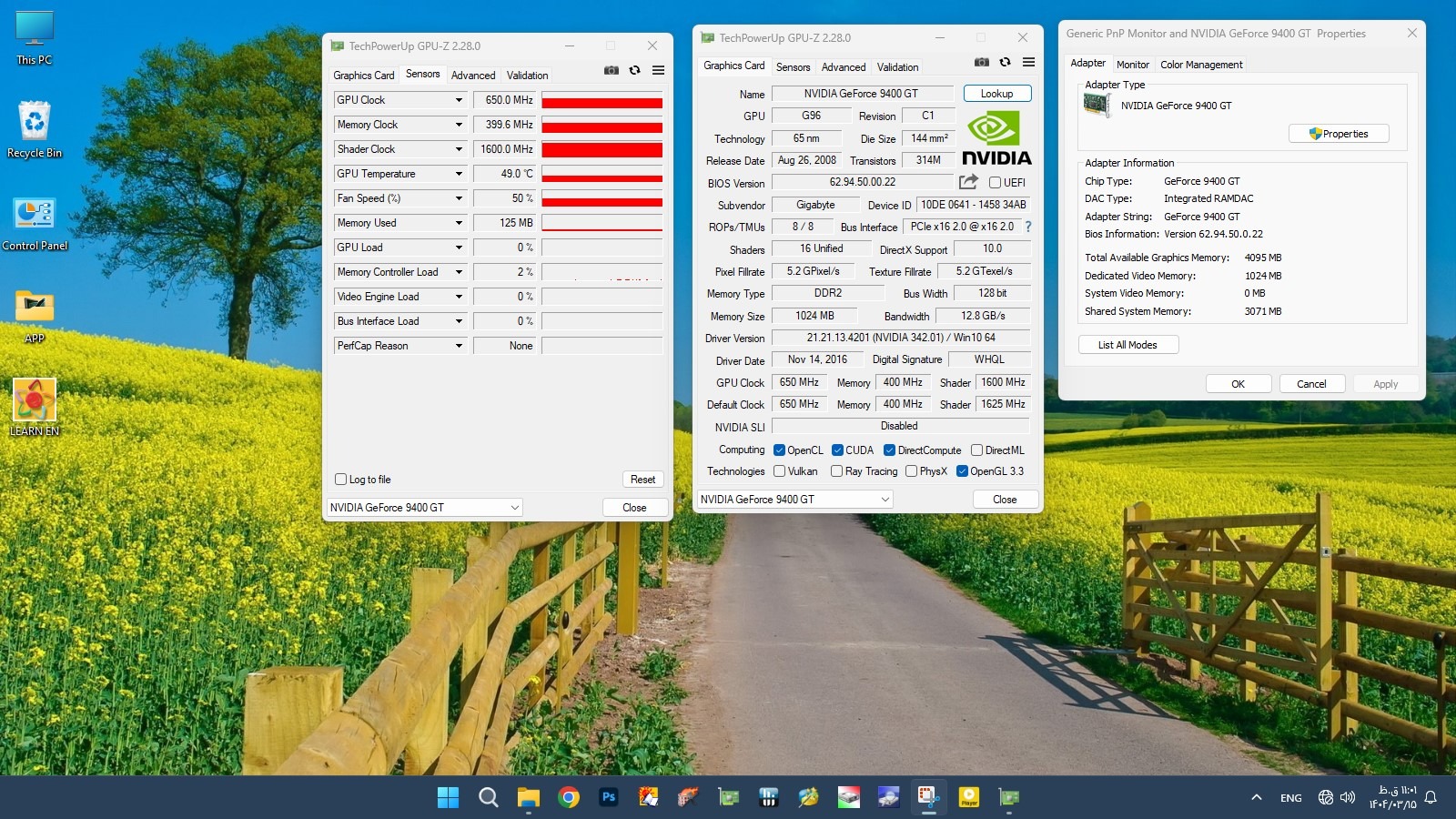Screen dimensions: 1456x819
Task: Click the screenshot camera icon in Sensors window
Action: coord(612,70)
